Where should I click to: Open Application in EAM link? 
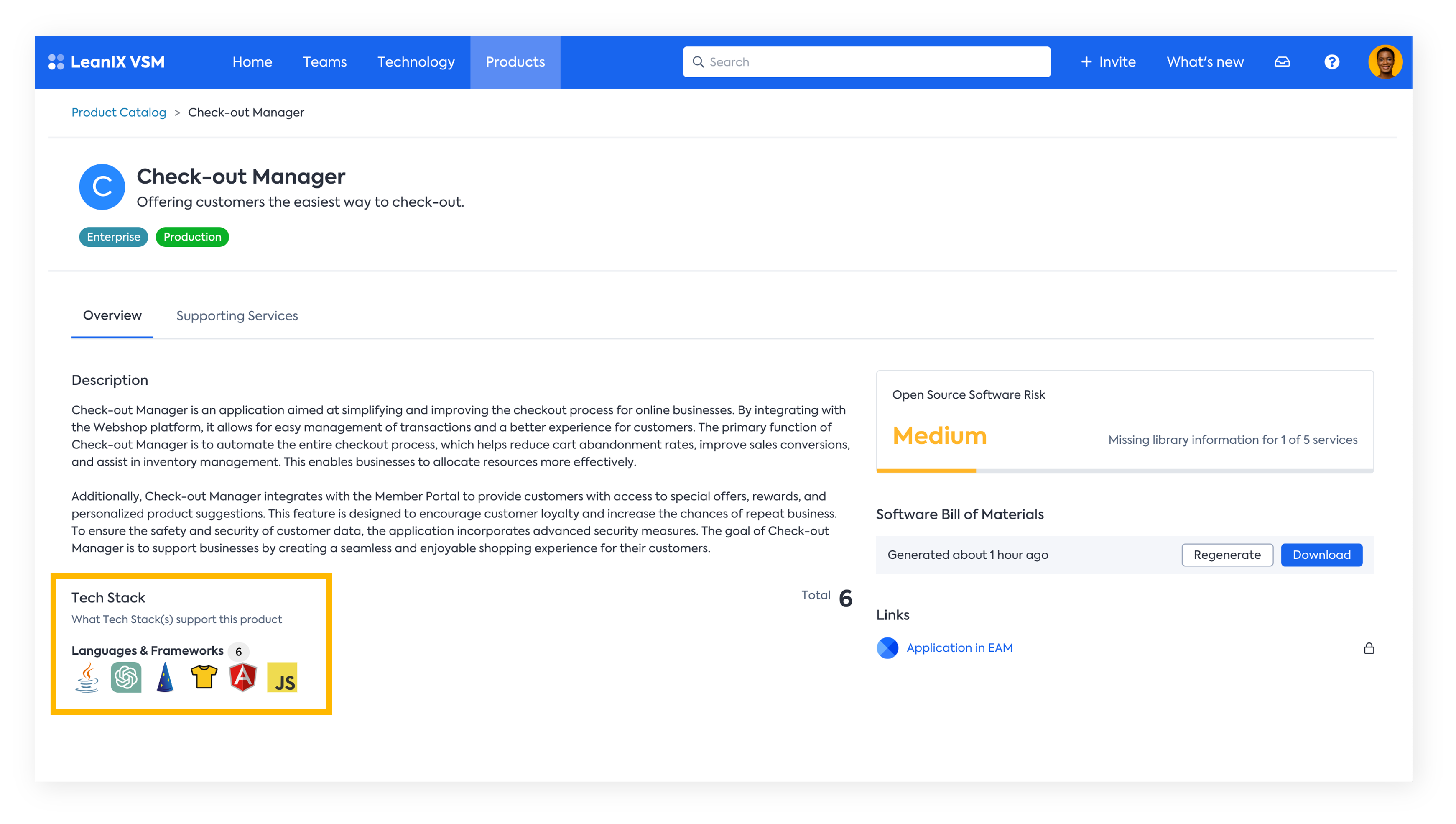[x=959, y=648]
